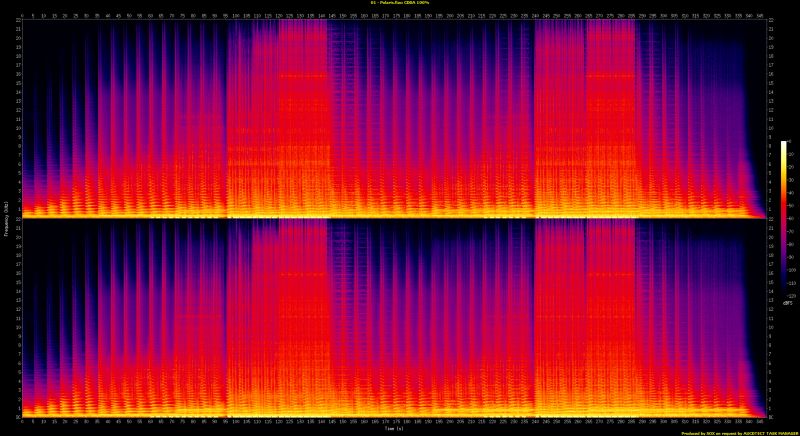Click the "Frequency (kHz)" vertical axis label
The height and width of the screenshot is (436, 800).
pyautogui.click(x=5, y=217)
